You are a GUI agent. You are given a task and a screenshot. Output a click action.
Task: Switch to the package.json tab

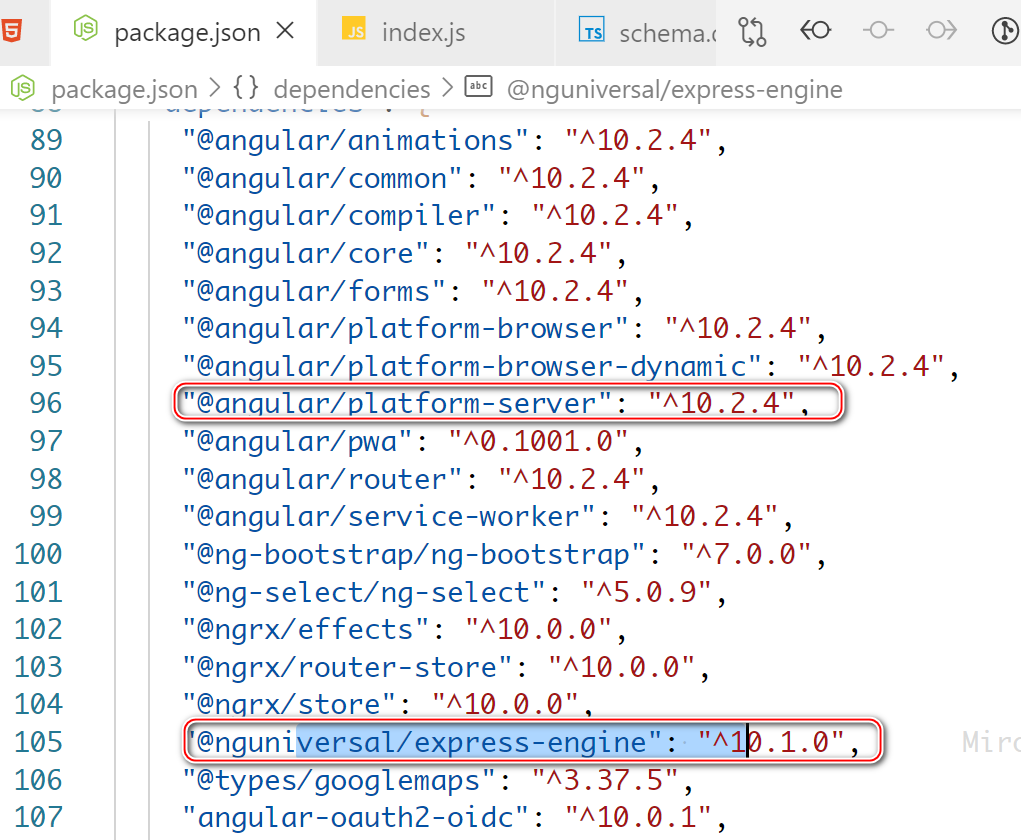tap(184, 33)
